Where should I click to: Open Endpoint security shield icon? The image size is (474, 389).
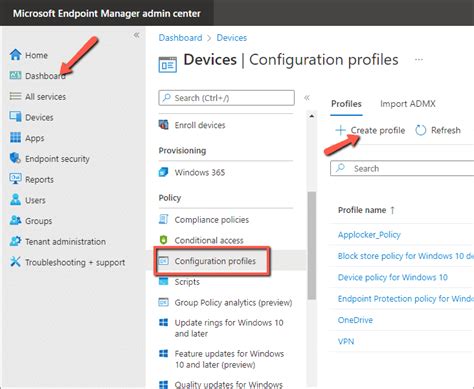[x=15, y=158]
